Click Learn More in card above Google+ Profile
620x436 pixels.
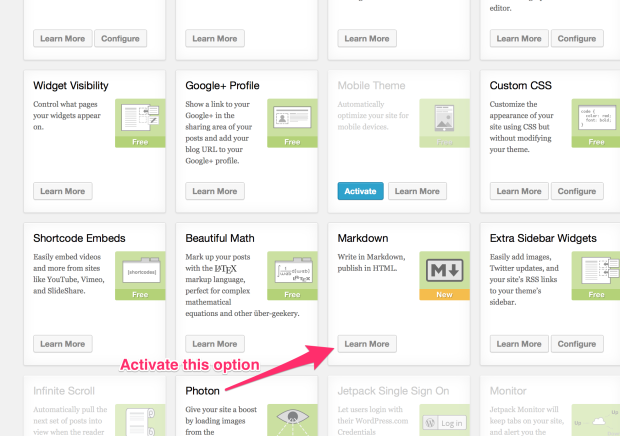(x=215, y=38)
